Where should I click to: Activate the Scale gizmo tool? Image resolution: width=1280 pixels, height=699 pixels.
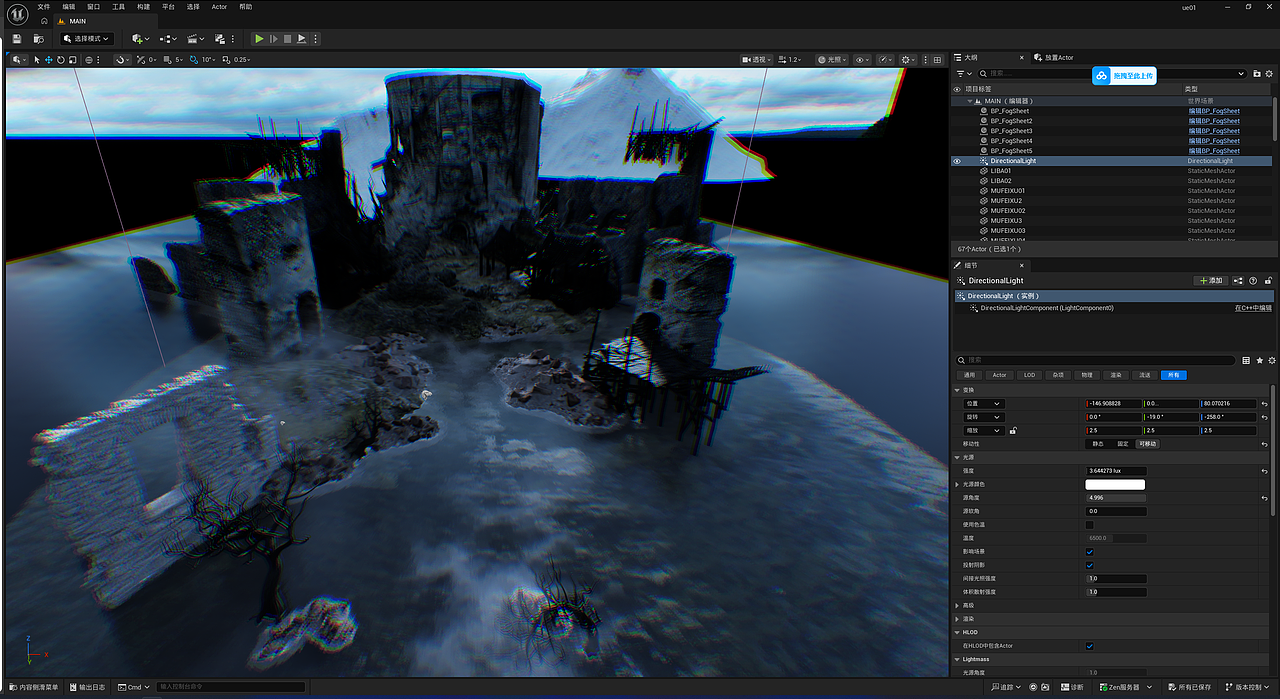[72, 60]
